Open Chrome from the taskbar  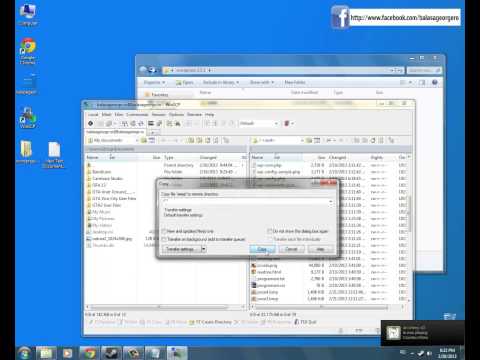pyautogui.click(x=89, y=353)
